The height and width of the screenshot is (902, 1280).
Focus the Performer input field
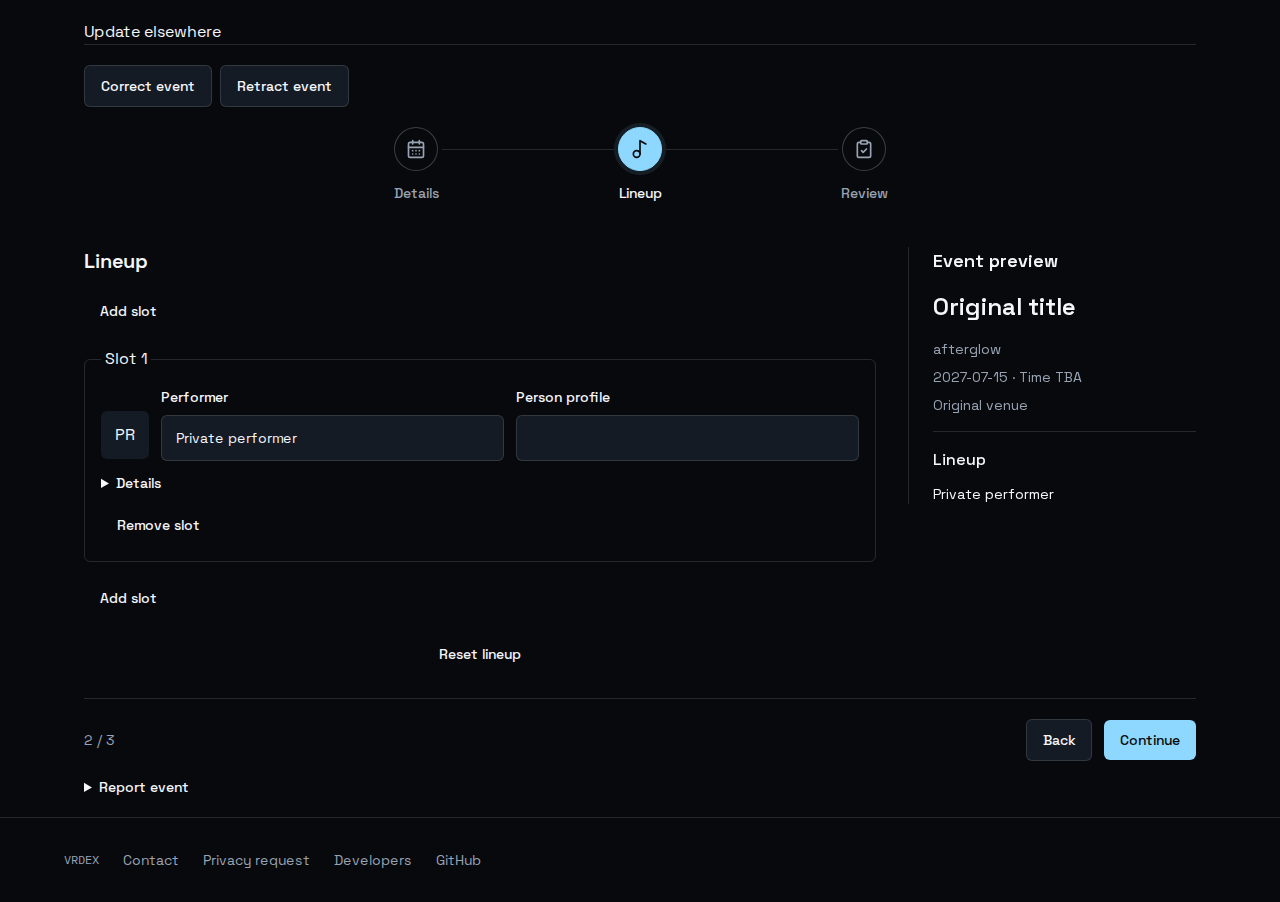(332, 438)
